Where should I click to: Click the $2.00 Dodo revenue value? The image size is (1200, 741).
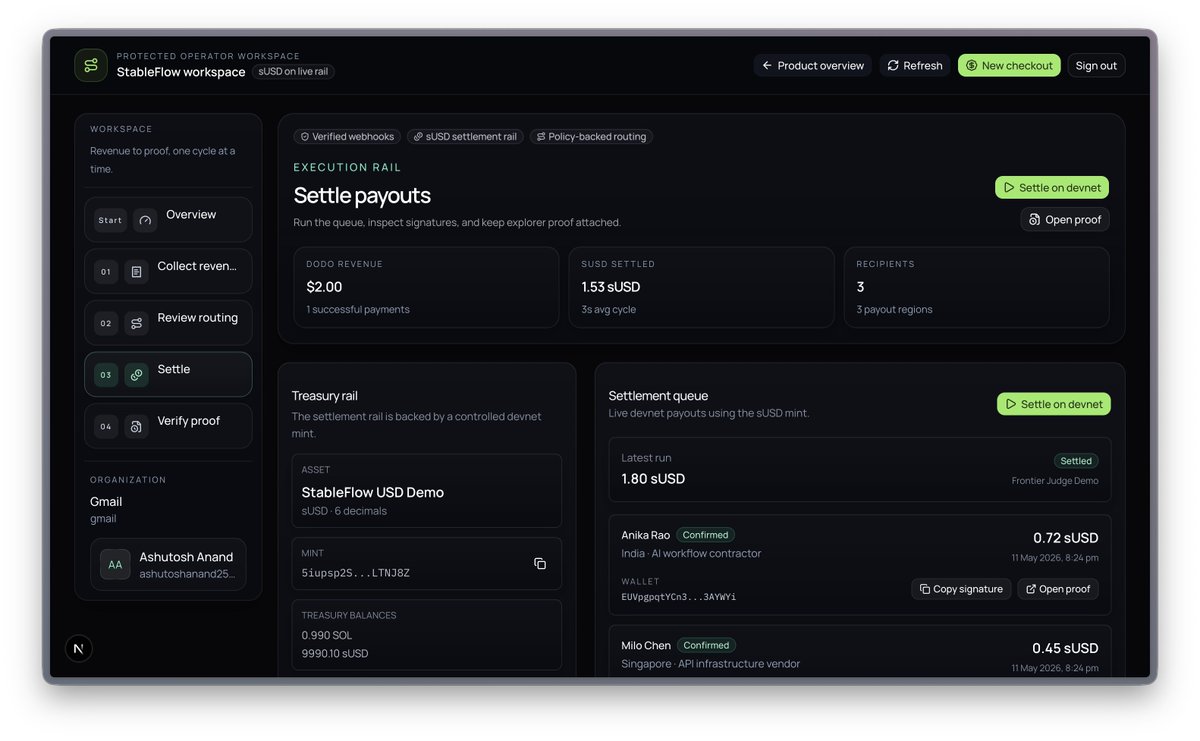[x=324, y=287]
